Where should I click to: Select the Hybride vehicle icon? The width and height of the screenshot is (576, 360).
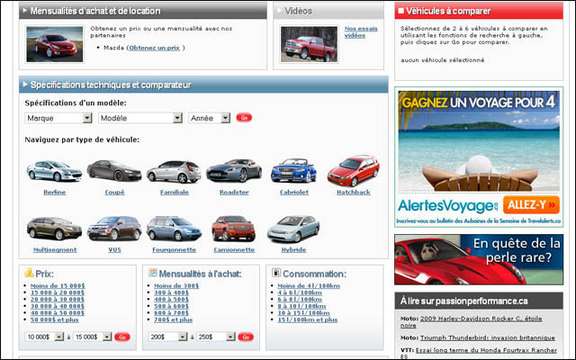tap(294, 229)
